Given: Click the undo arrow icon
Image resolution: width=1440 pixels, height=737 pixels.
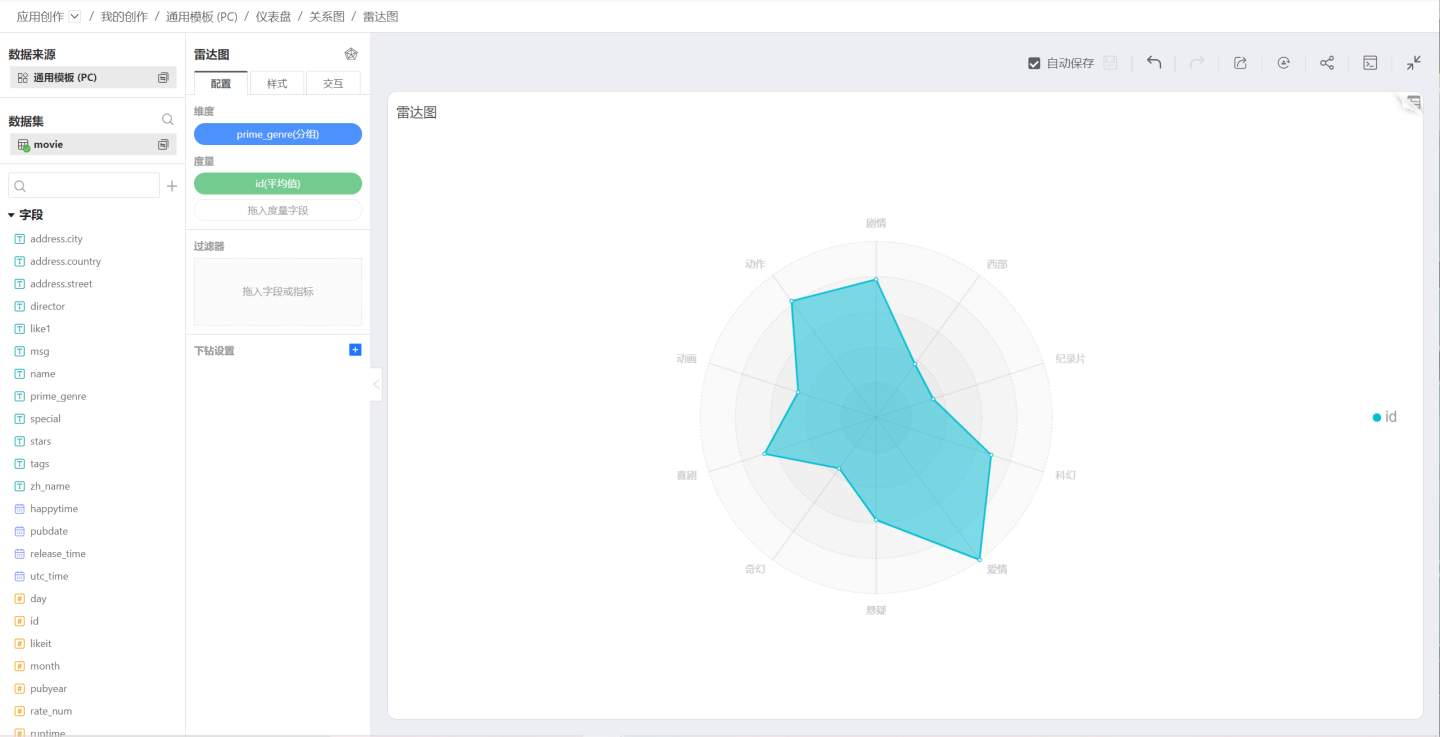Looking at the screenshot, I should (x=1154, y=63).
